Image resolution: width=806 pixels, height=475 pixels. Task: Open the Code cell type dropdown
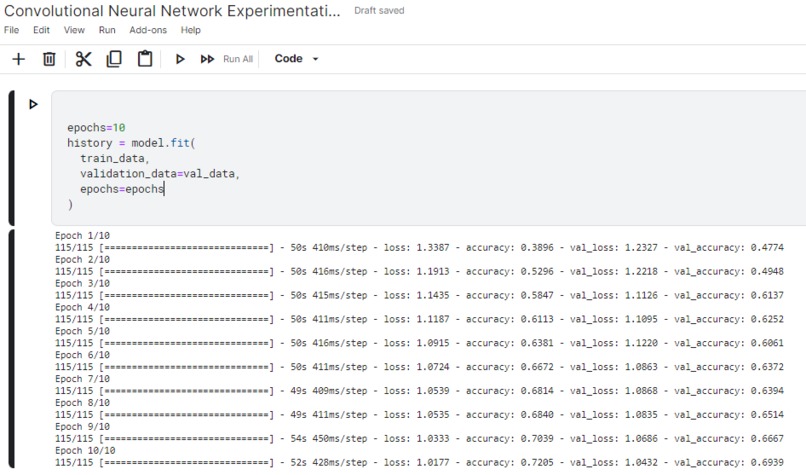[x=297, y=59]
